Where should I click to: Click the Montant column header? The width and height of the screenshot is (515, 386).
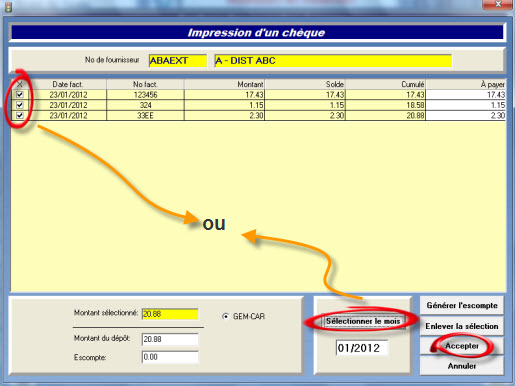(x=224, y=84)
